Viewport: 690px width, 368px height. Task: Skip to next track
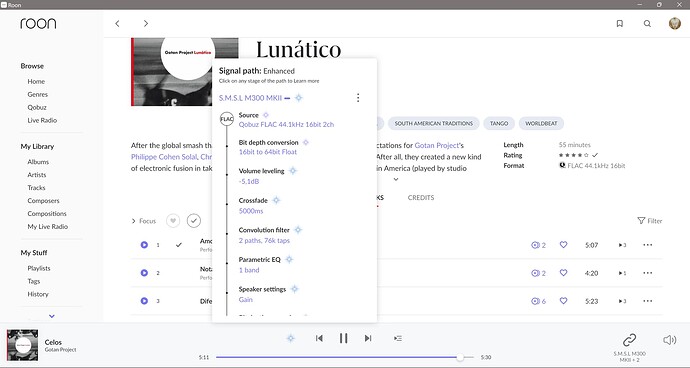point(368,338)
